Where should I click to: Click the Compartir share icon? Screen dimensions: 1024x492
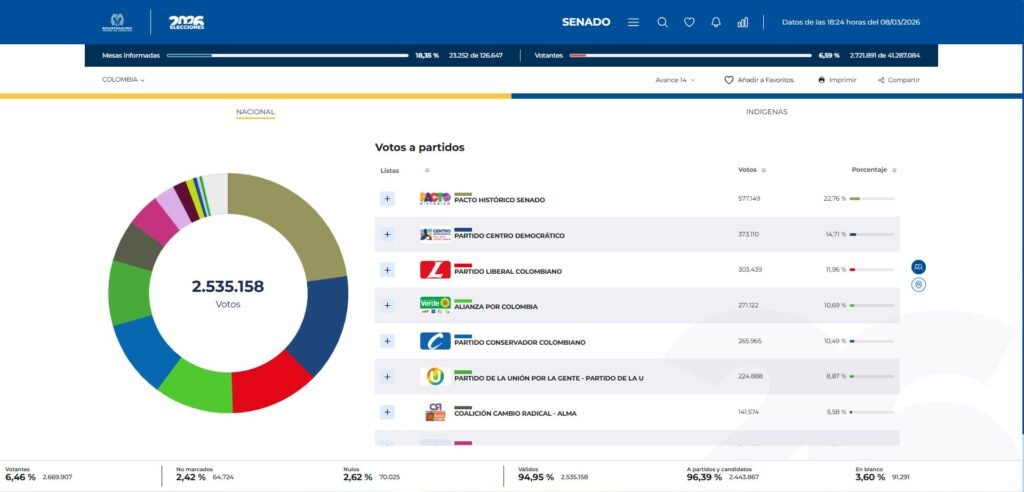(881, 80)
